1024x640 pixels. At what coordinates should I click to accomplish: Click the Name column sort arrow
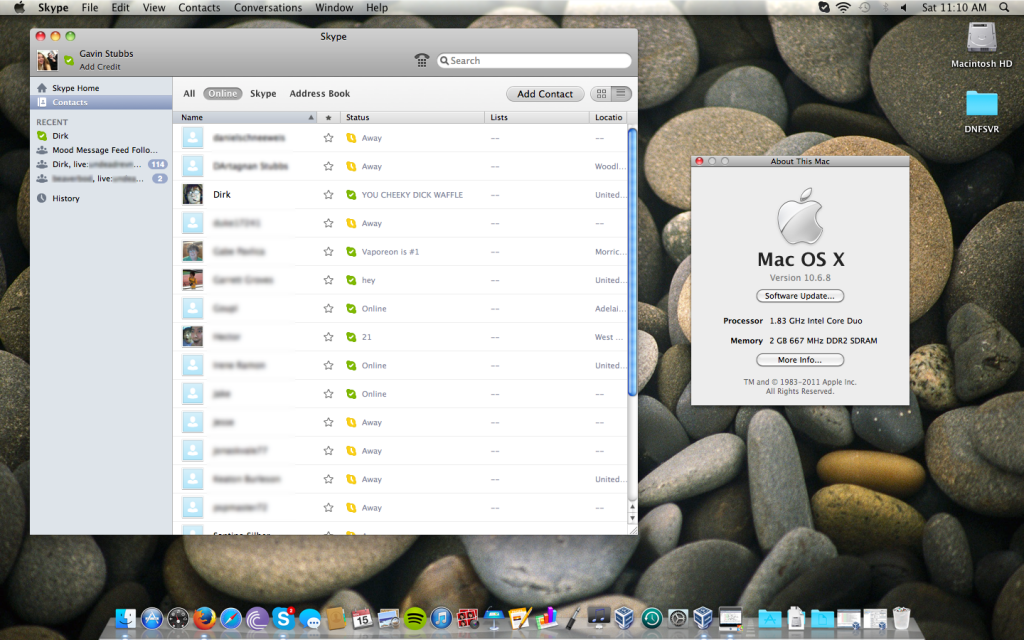[311, 118]
